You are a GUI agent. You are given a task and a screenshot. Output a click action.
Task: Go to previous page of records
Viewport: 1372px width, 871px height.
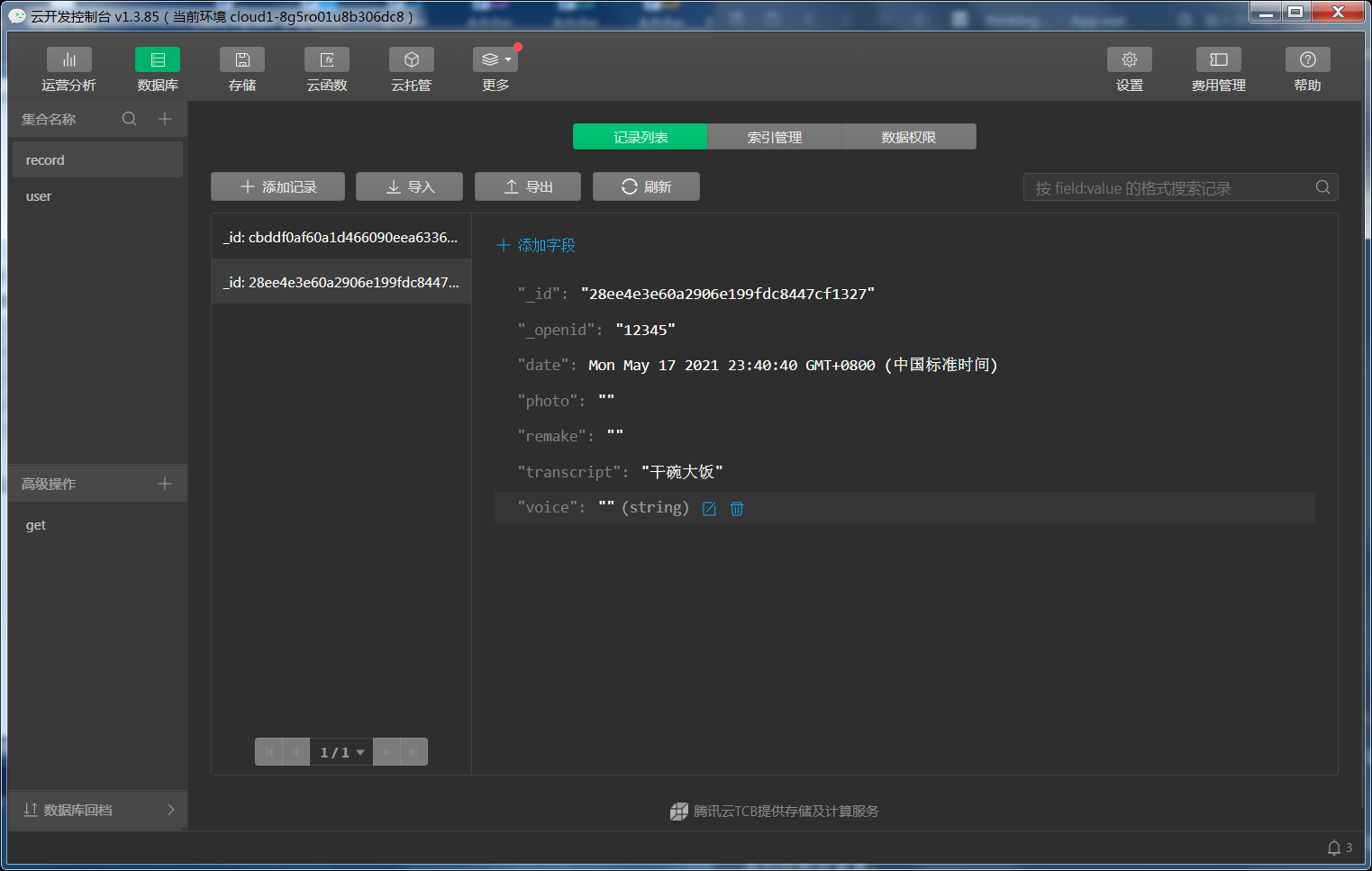tap(295, 752)
